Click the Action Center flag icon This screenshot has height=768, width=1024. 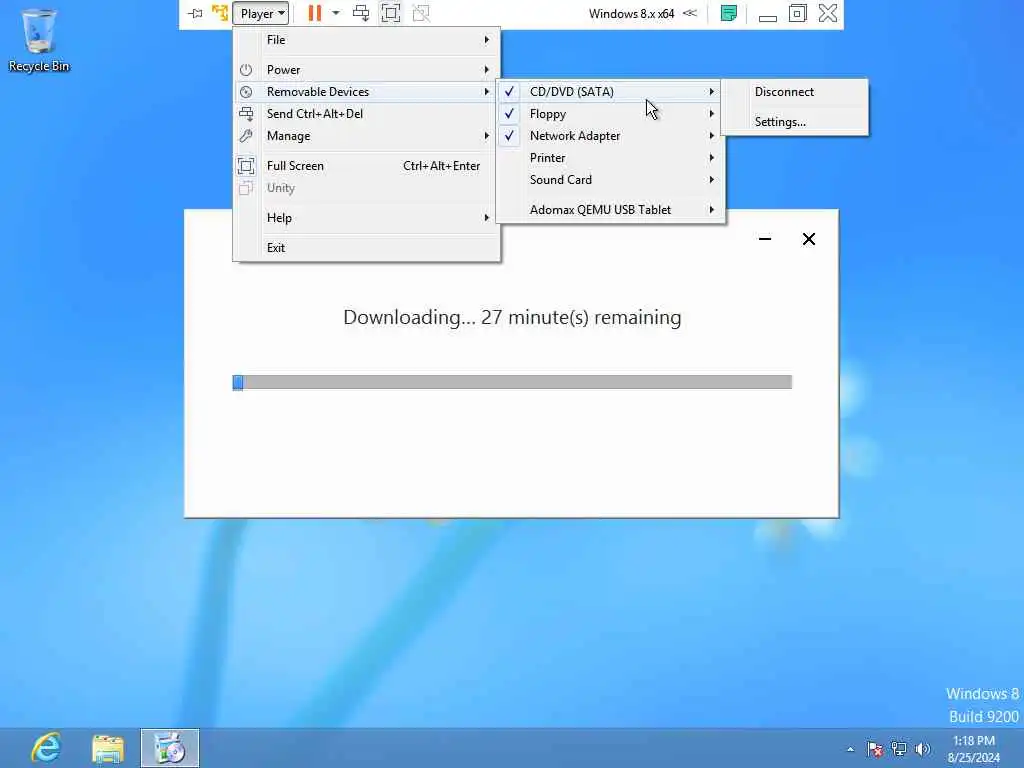pyautogui.click(x=875, y=749)
